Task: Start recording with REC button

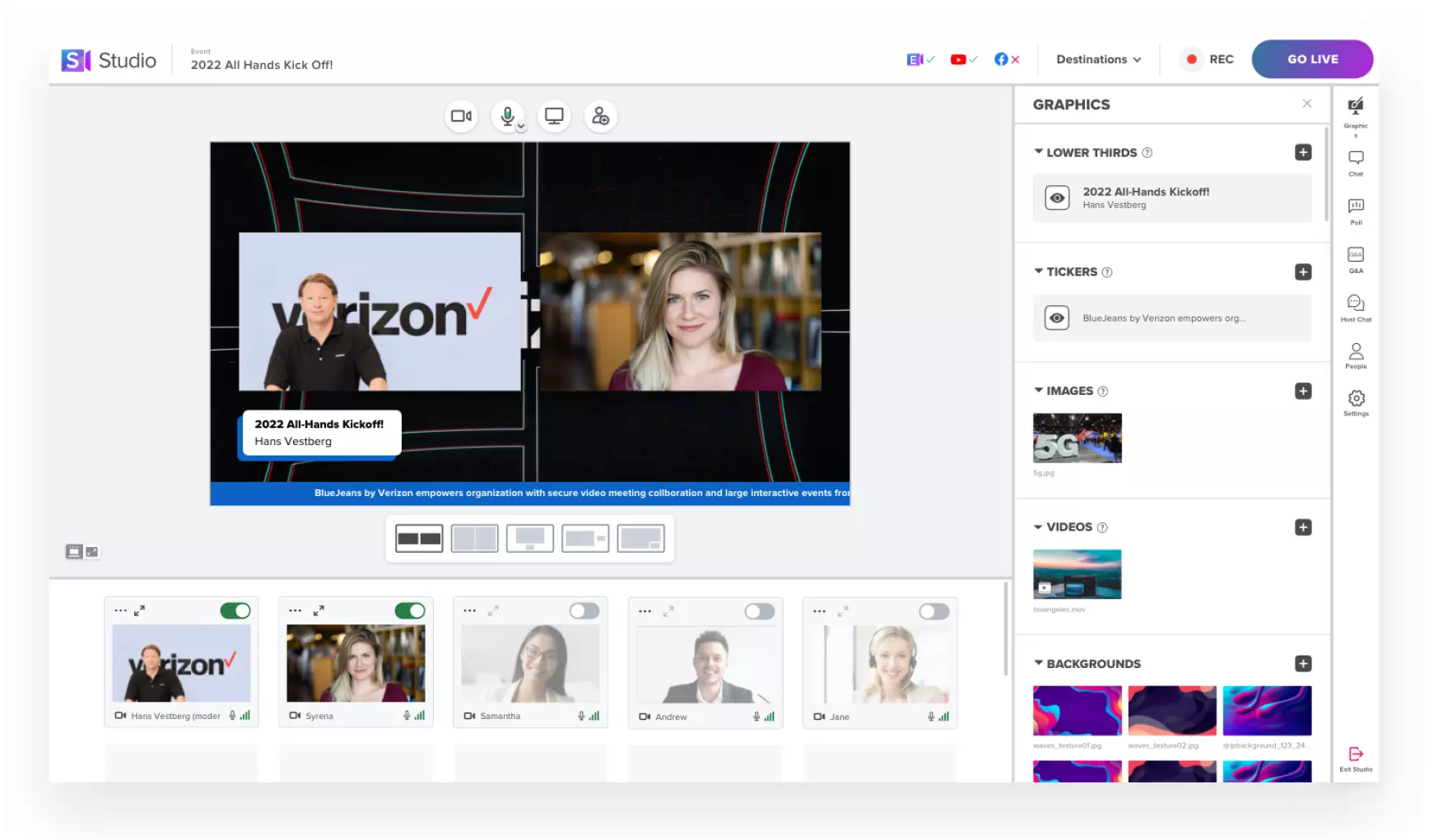Action: [1207, 59]
